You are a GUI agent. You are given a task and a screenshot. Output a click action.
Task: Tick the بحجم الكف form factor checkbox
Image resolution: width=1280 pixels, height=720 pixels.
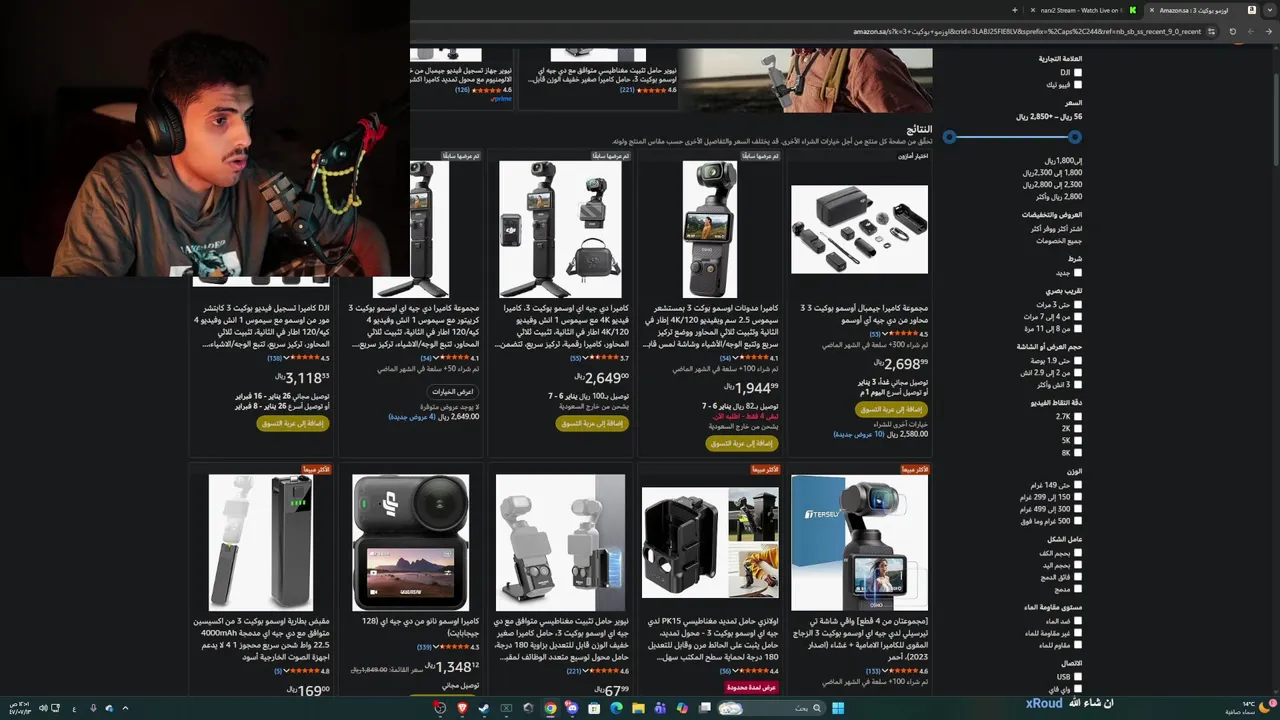[1077, 553]
